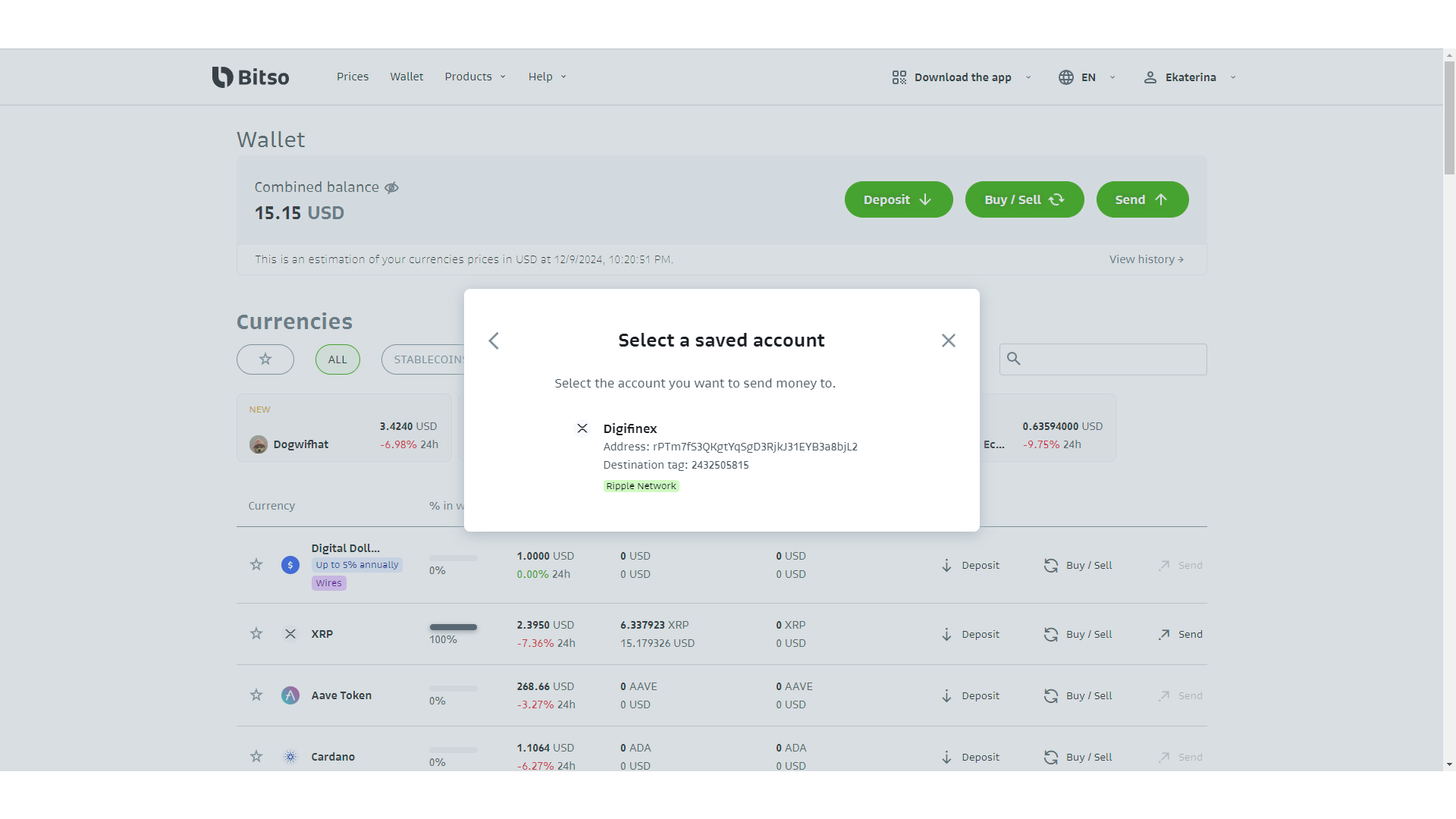The height and width of the screenshot is (819, 1456).
Task: Favorite Aave Token with its star
Action: pyautogui.click(x=256, y=695)
